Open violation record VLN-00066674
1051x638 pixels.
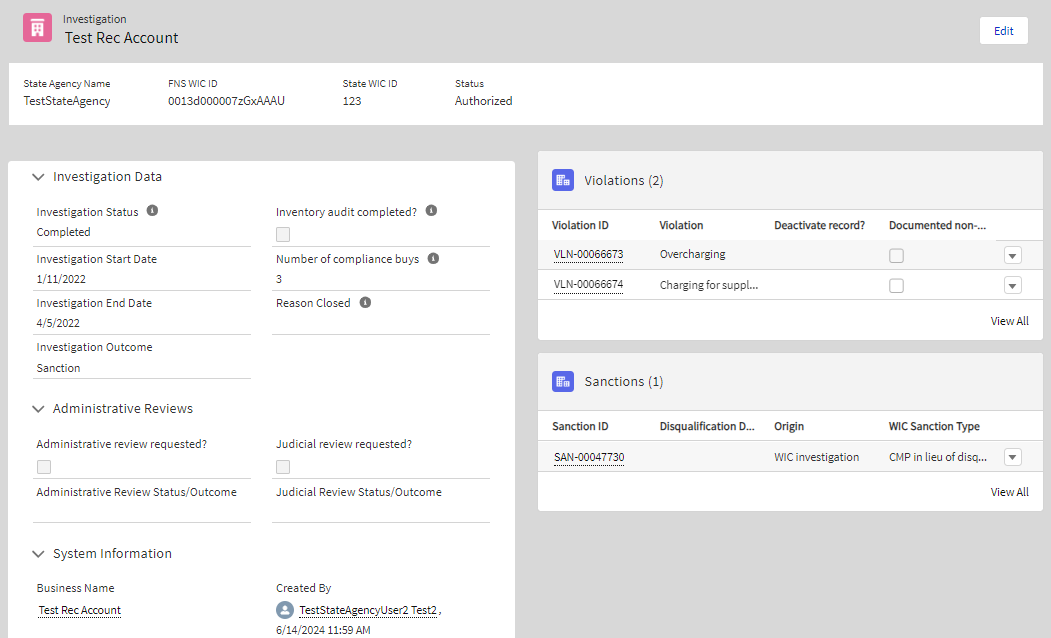tap(588, 285)
